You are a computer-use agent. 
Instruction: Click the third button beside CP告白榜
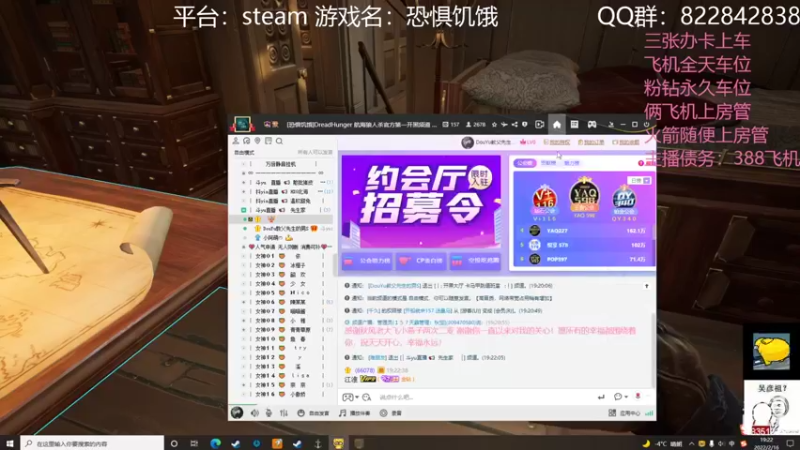tap(475, 261)
